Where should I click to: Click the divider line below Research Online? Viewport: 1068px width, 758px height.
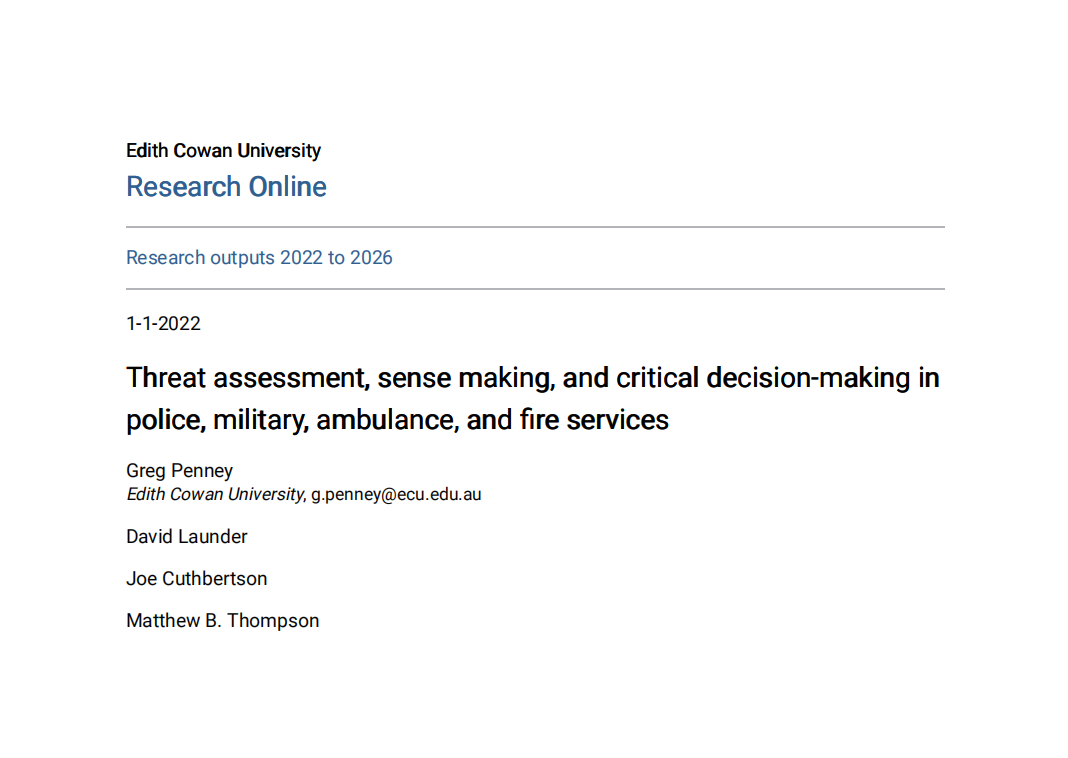(535, 227)
